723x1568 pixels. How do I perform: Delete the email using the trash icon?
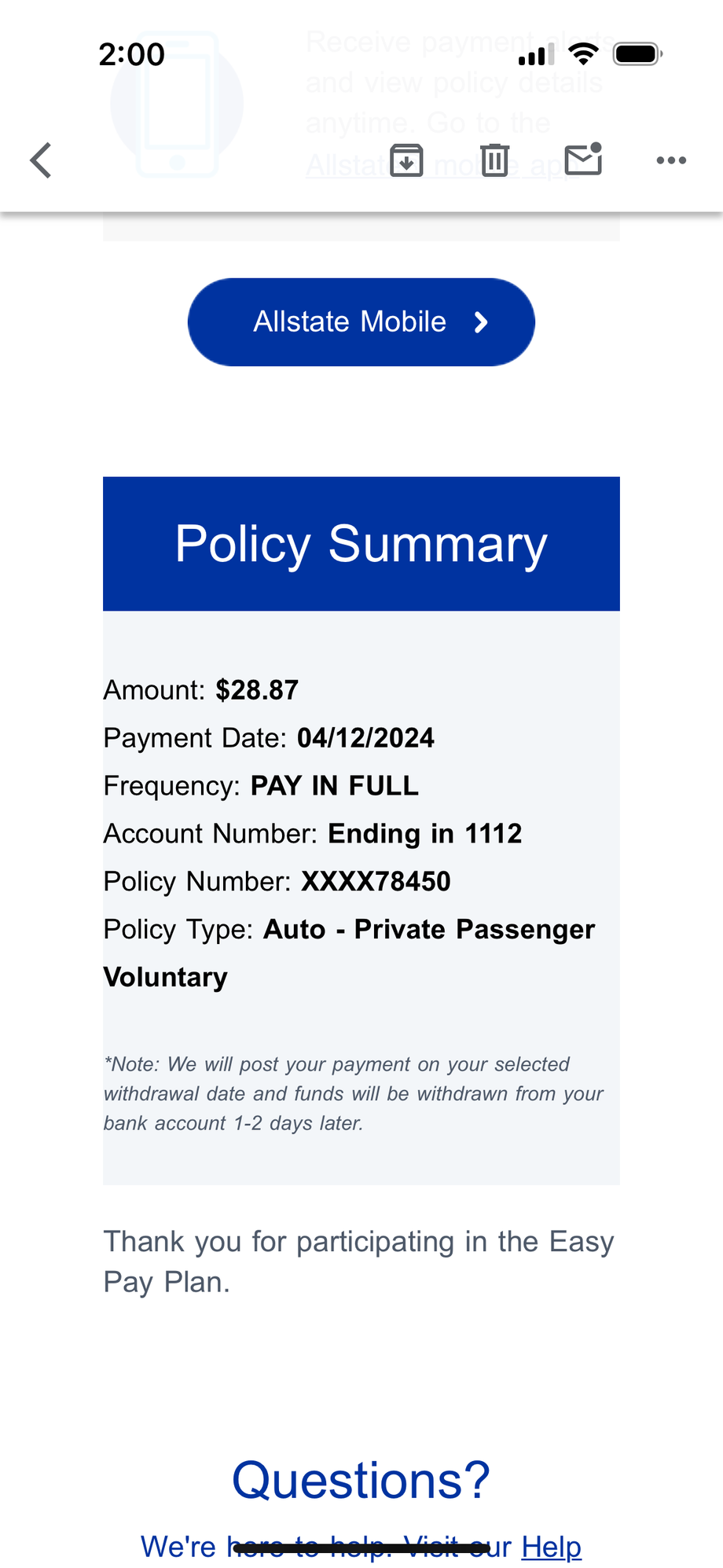pyautogui.click(x=495, y=160)
